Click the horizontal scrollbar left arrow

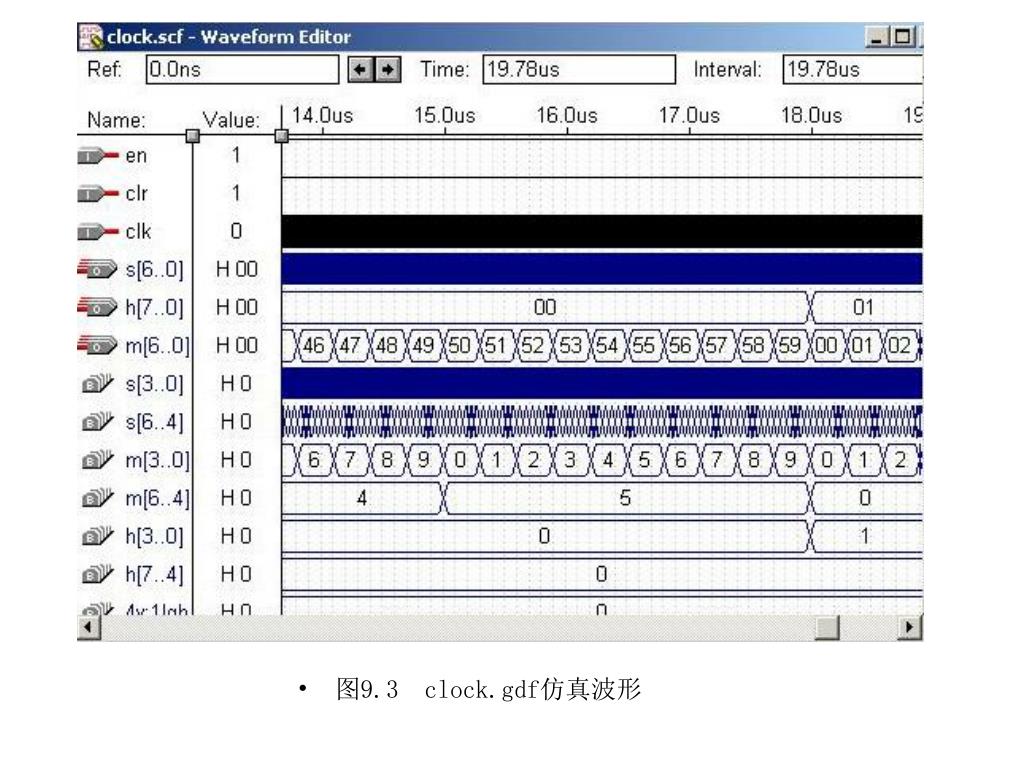(89, 628)
